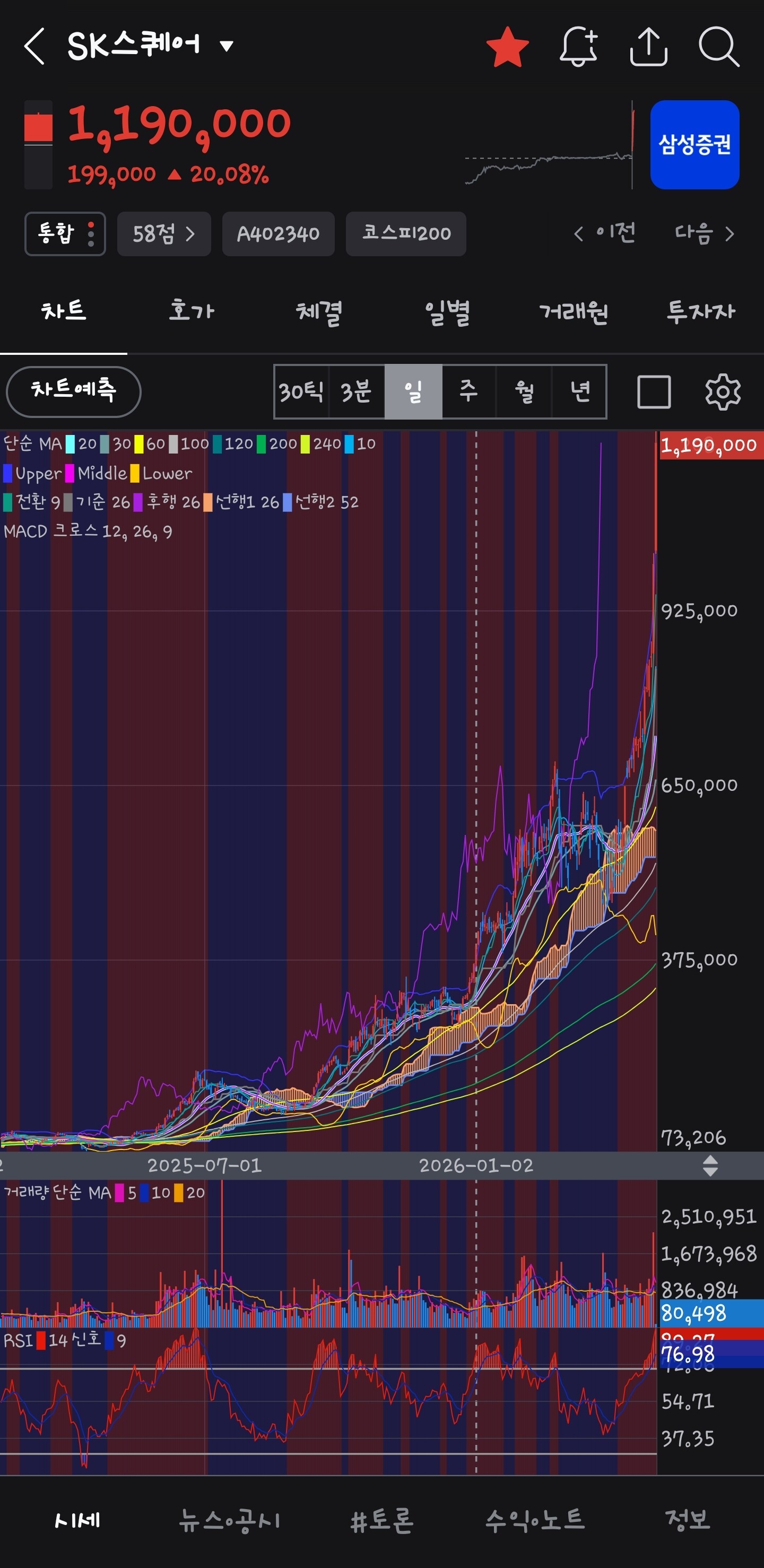Screen dimensions: 764x1568
Task: Tap the A402340 stock code chip
Action: [278, 234]
